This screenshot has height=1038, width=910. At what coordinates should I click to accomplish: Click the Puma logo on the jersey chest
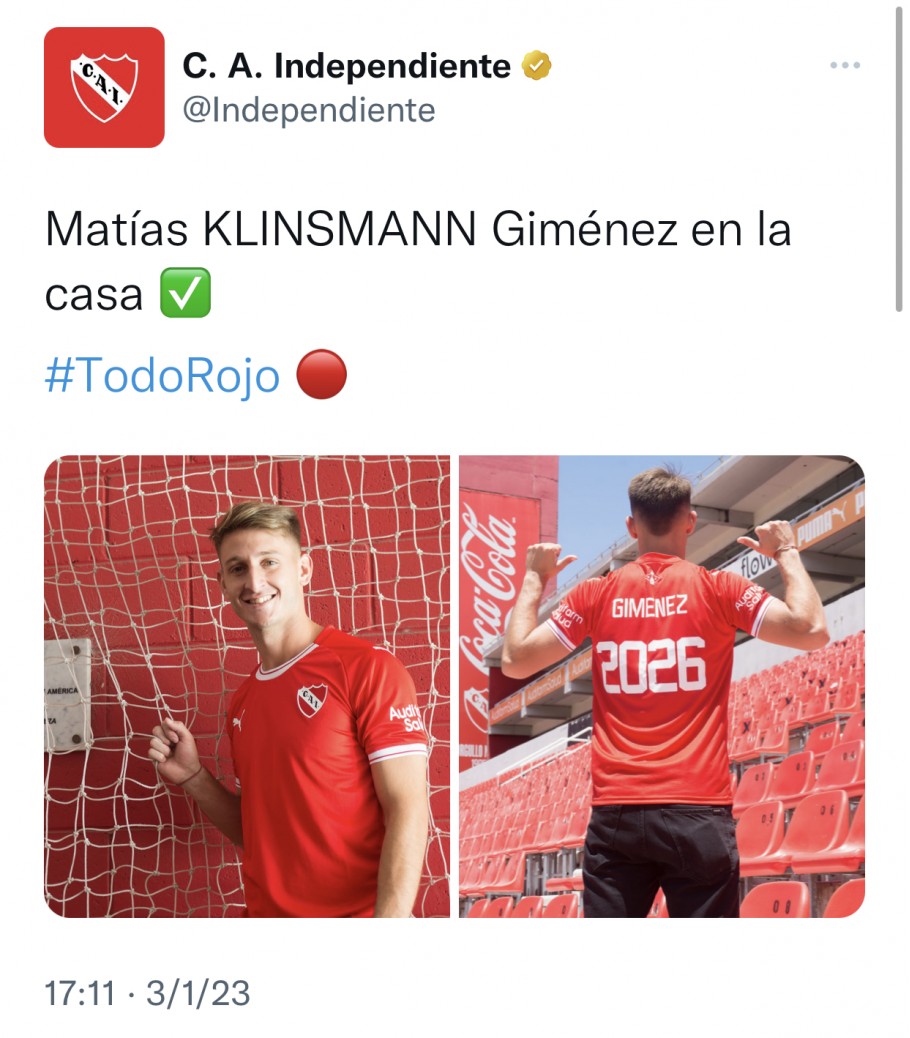(239, 721)
